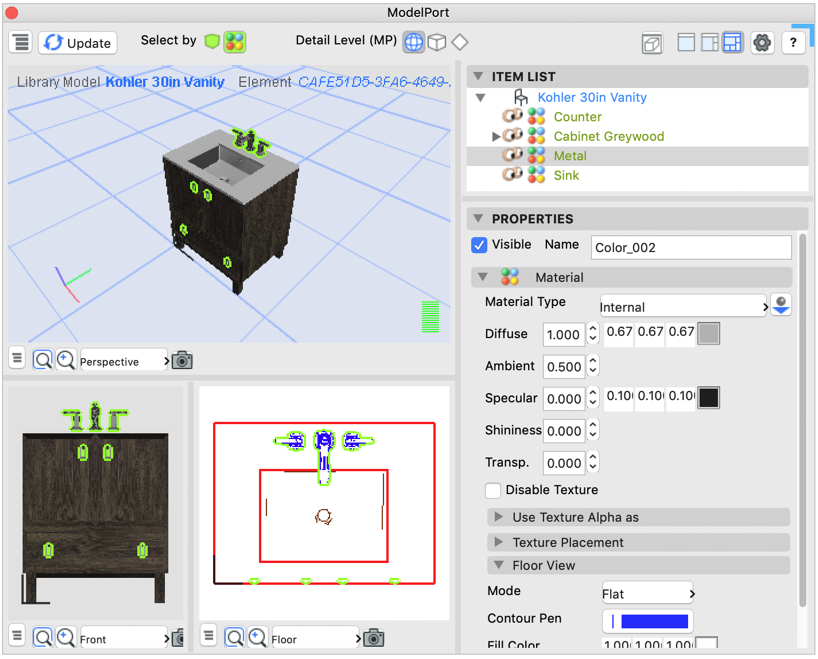Click the Diffuse gray color swatch
The image size is (818, 659).
pyautogui.click(x=708, y=334)
